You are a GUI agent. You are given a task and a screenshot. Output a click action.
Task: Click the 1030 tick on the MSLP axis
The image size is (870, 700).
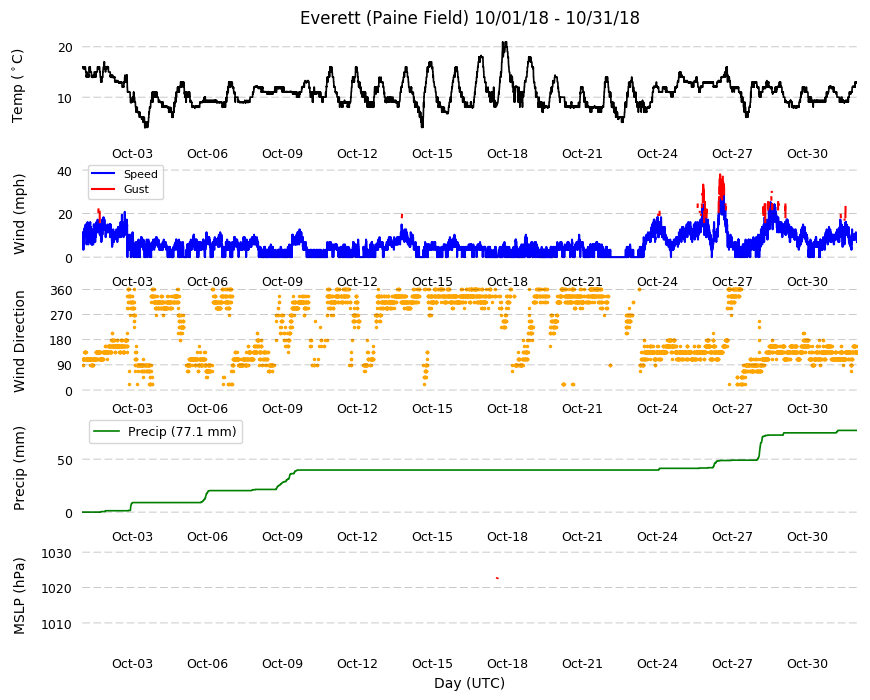click(57, 553)
